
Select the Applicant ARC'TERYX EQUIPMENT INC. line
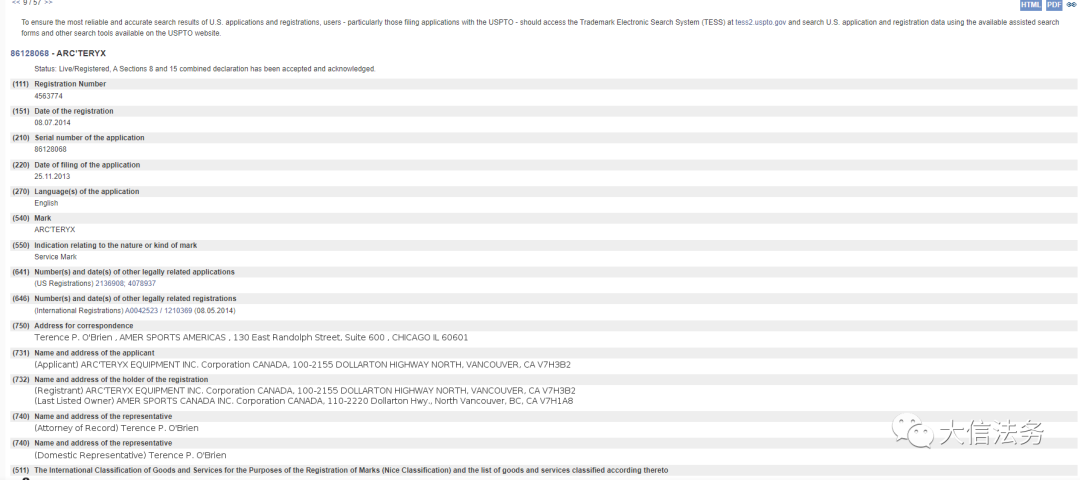pos(302,364)
